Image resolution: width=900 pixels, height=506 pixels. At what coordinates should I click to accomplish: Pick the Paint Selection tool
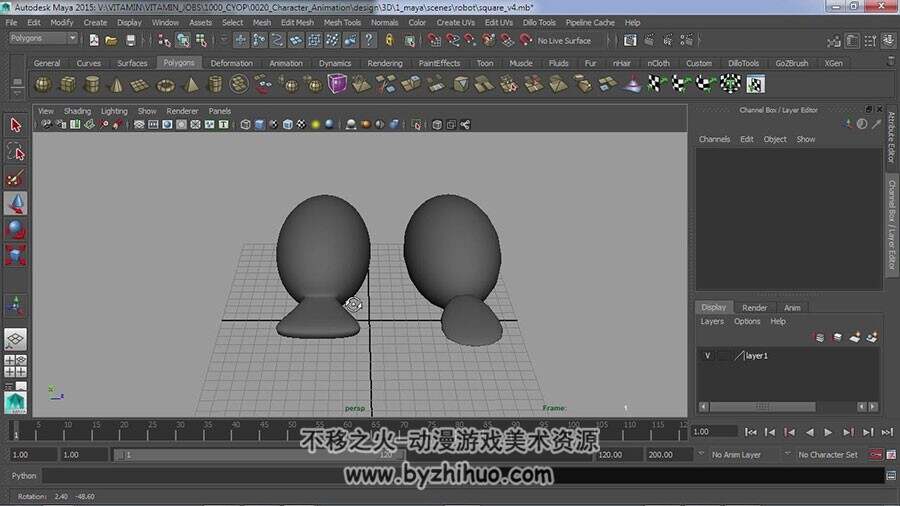tap(15, 178)
